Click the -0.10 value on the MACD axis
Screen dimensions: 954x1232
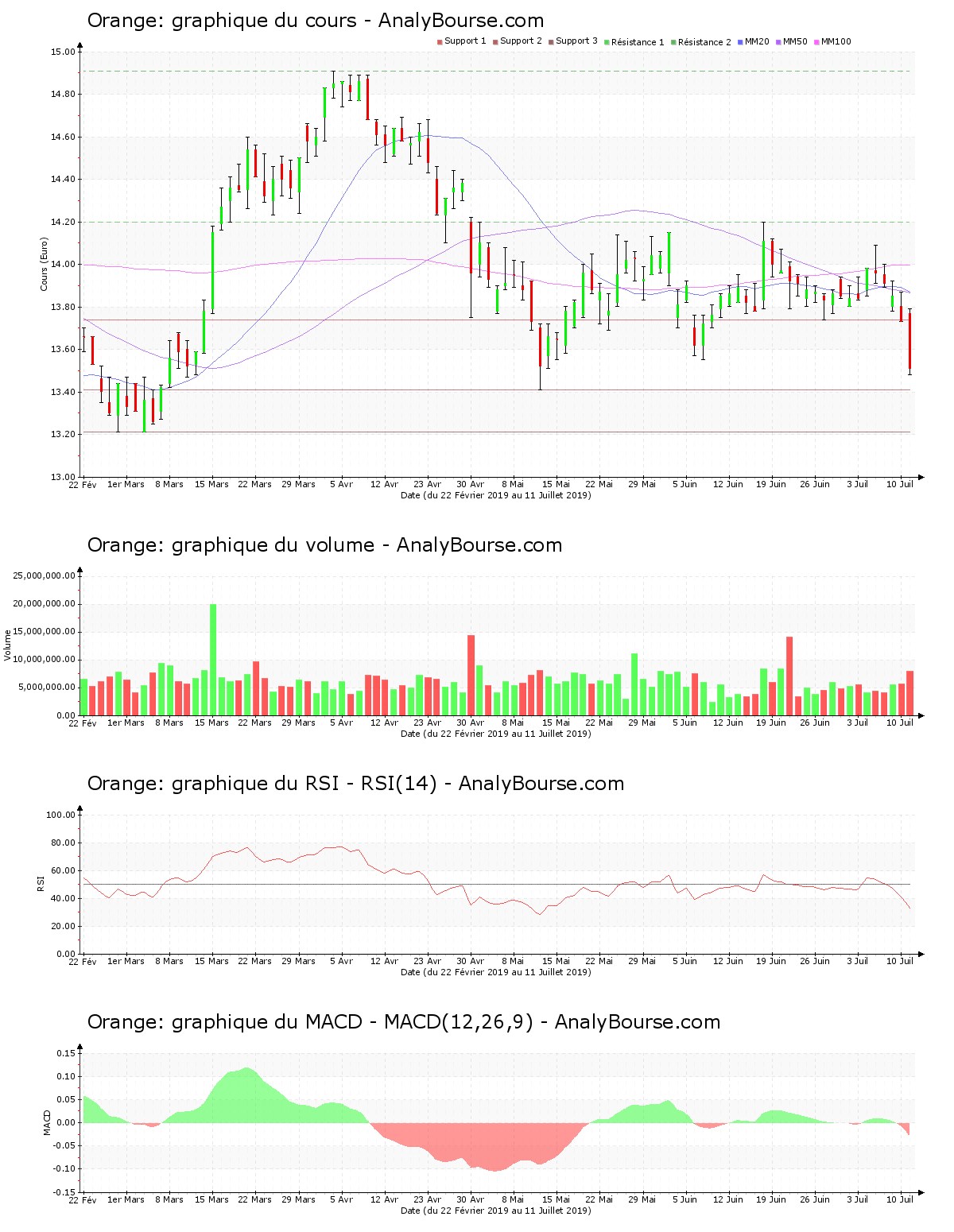65,1169
